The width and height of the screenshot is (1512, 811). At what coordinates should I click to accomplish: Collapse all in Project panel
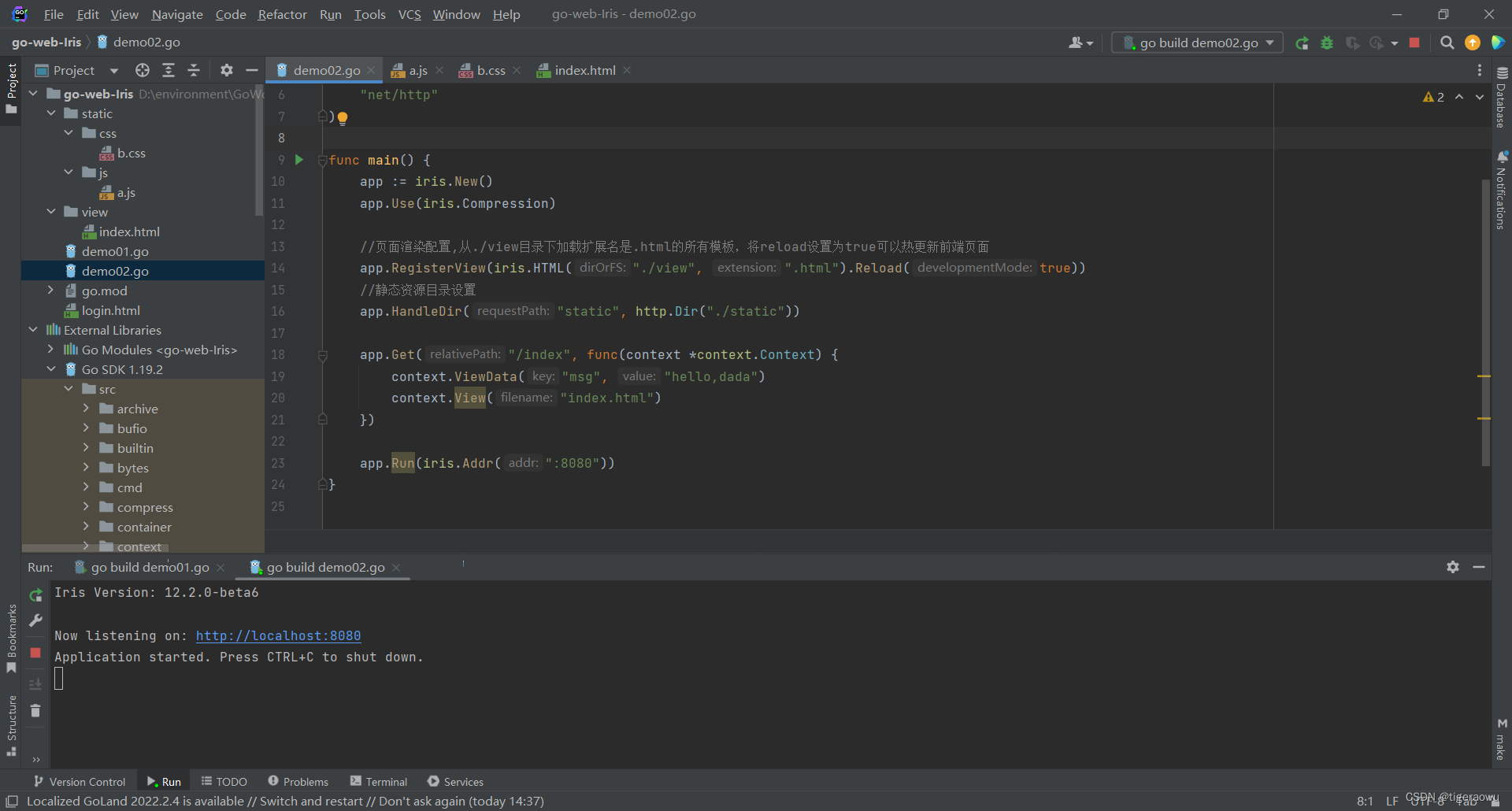click(x=194, y=70)
